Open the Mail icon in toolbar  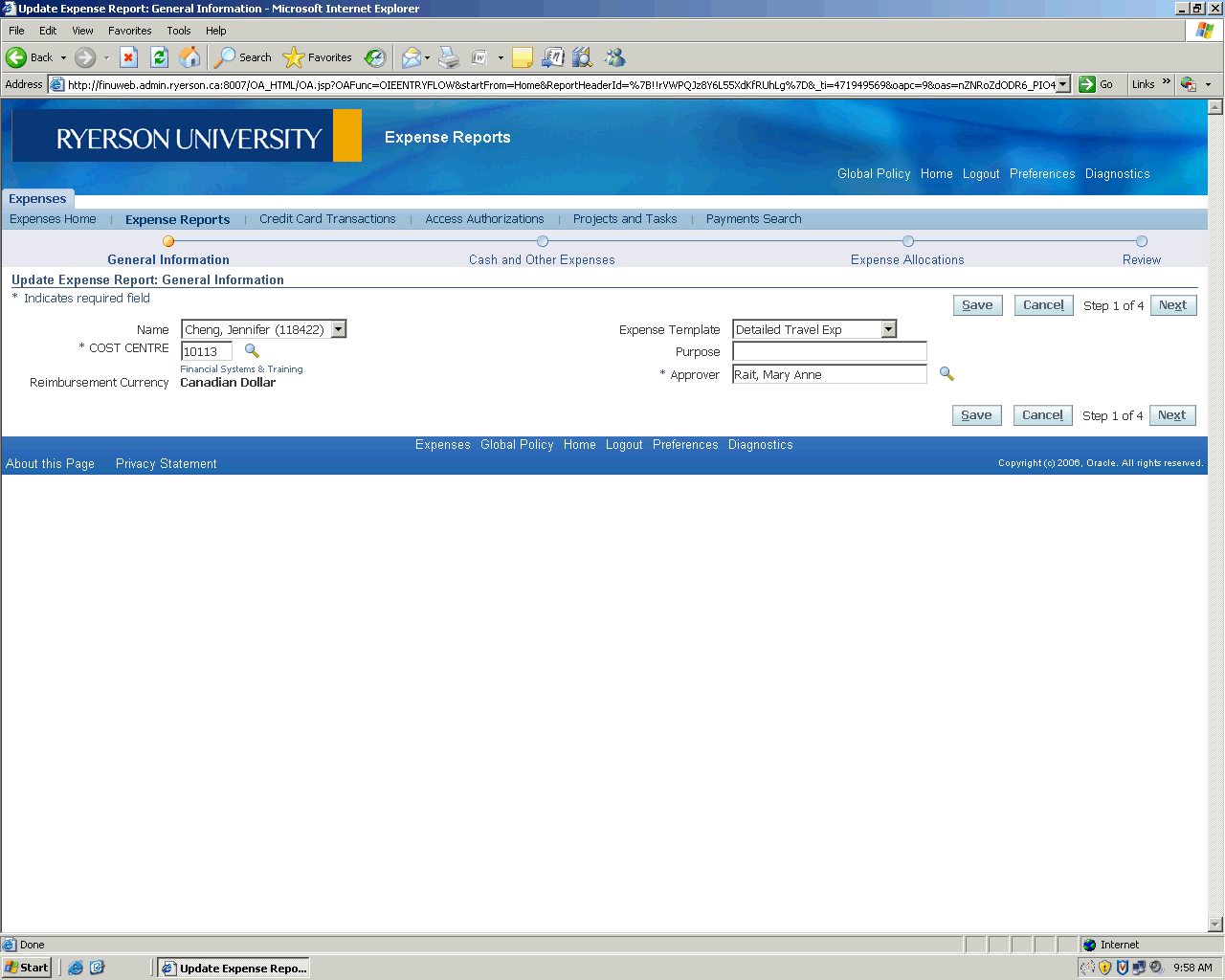412,57
